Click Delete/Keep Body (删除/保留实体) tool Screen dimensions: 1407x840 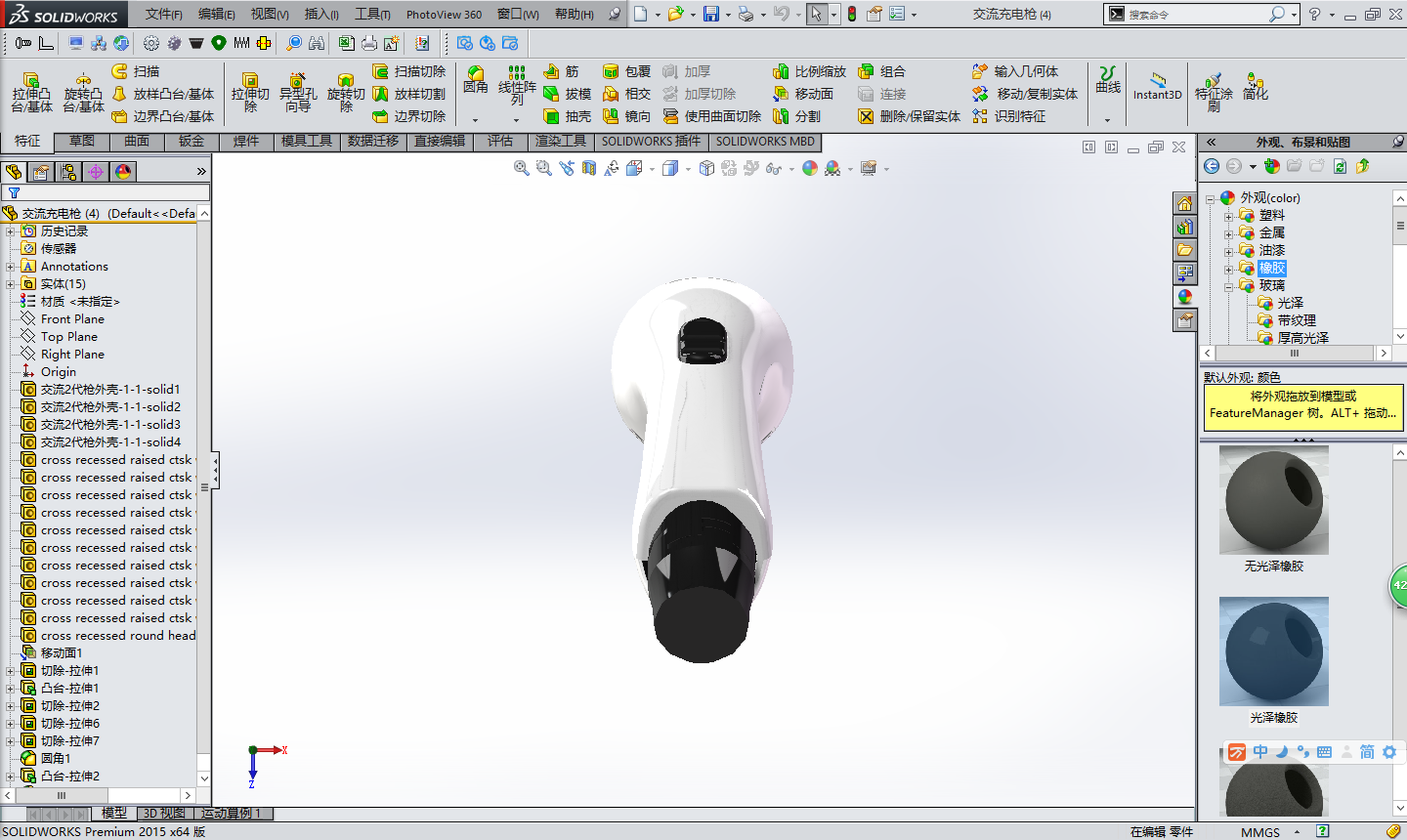tap(910, 116)
